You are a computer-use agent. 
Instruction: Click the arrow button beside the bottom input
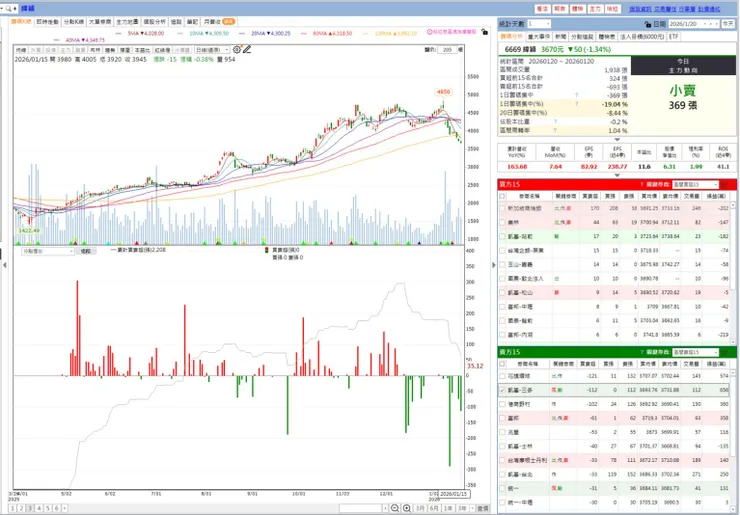coord(386,508)
